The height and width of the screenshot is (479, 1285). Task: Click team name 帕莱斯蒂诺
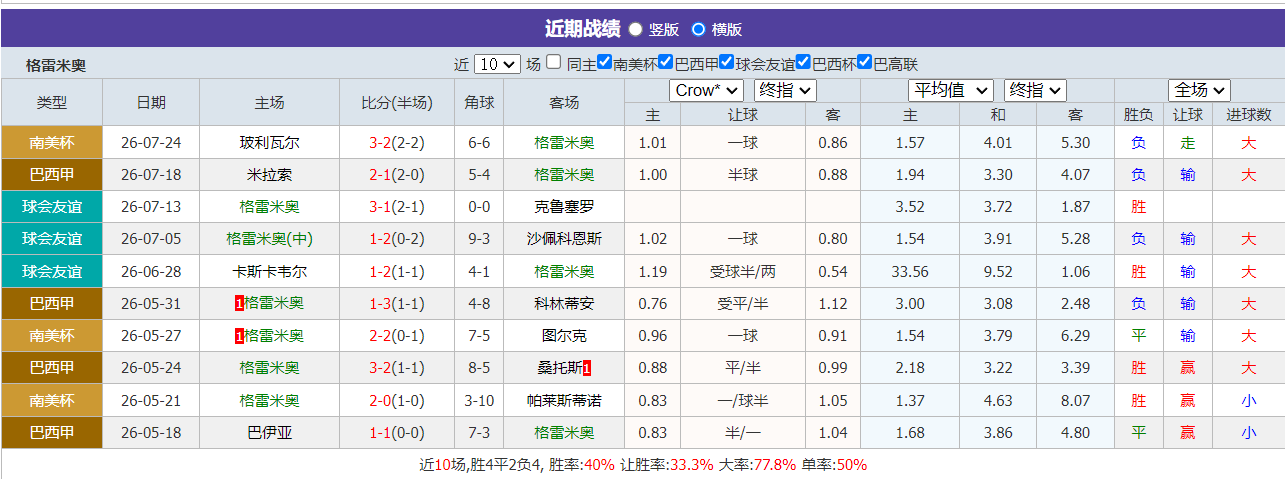pyautogui.click(x=564, y=400)
